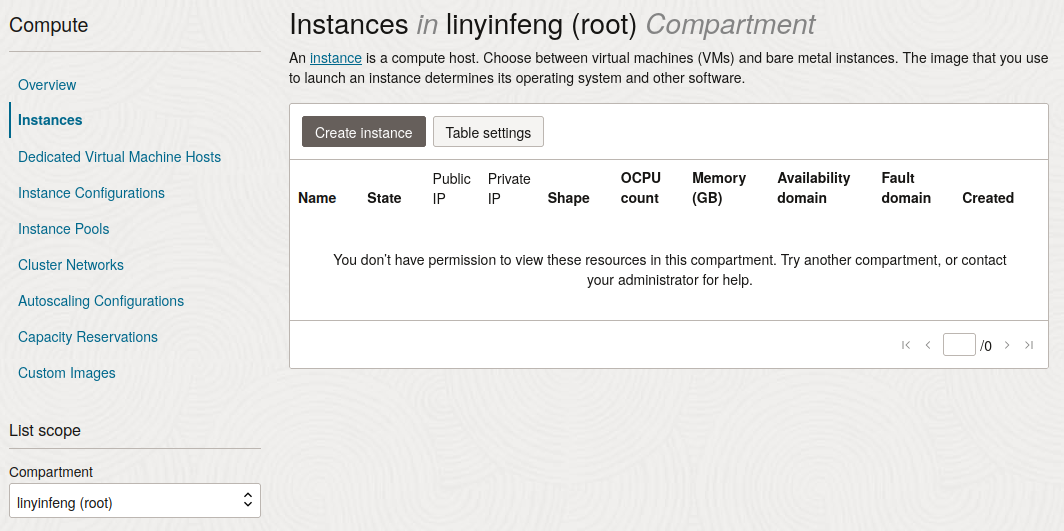Jump to last page pagination icon
The image size is (1064, 531).
pos(1029,345)
